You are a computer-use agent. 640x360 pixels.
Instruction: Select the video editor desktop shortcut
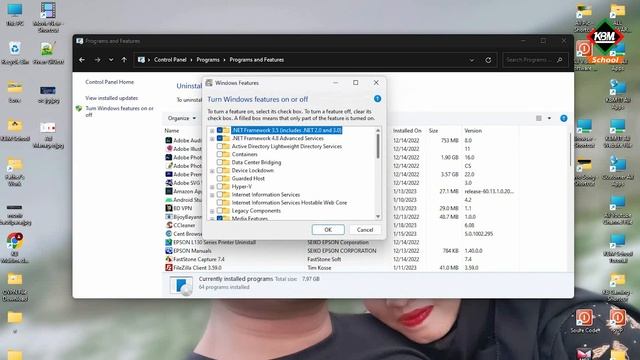48,17
